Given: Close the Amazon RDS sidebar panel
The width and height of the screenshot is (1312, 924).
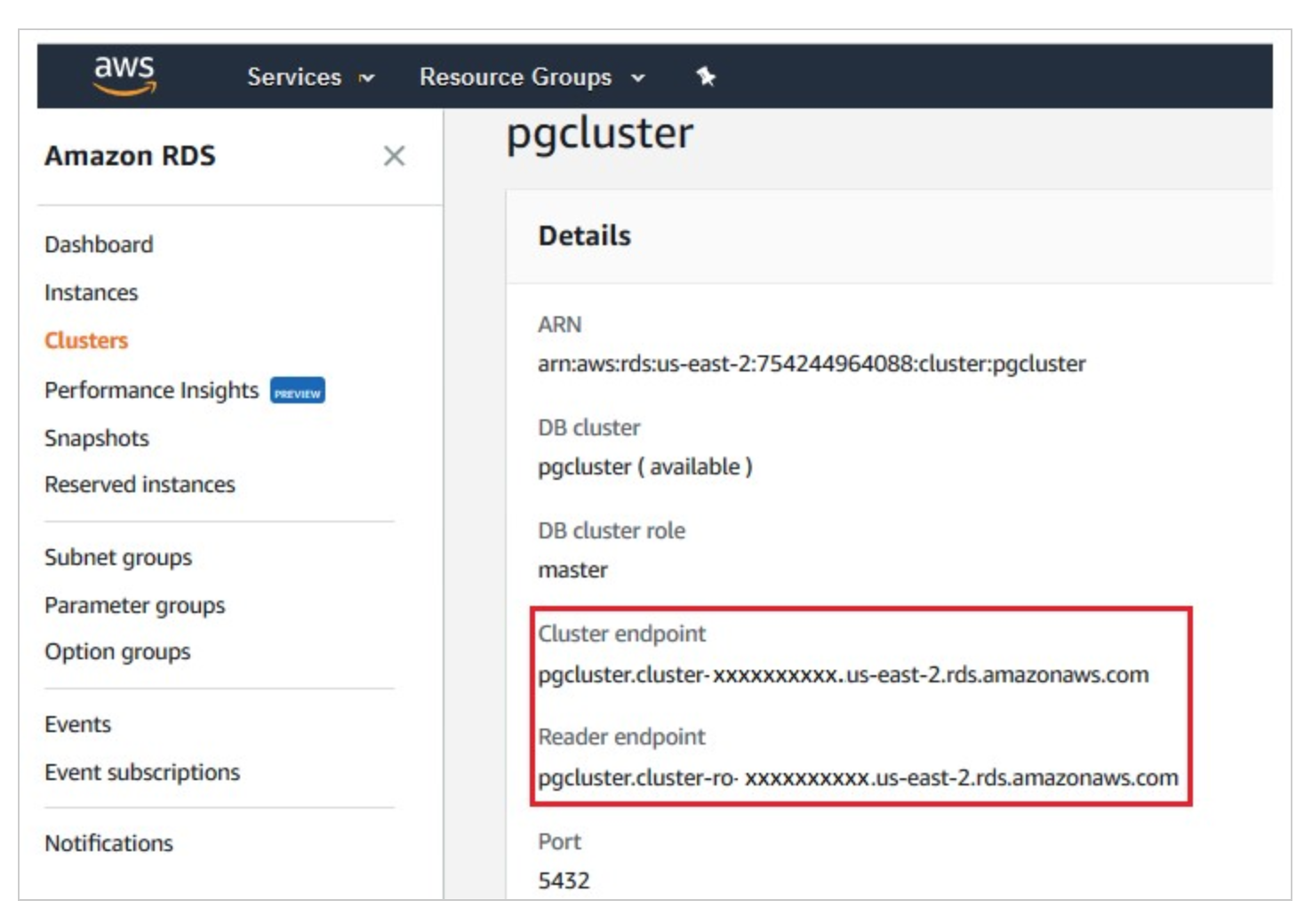Looking at the screenshot, I should coord(394,156).
